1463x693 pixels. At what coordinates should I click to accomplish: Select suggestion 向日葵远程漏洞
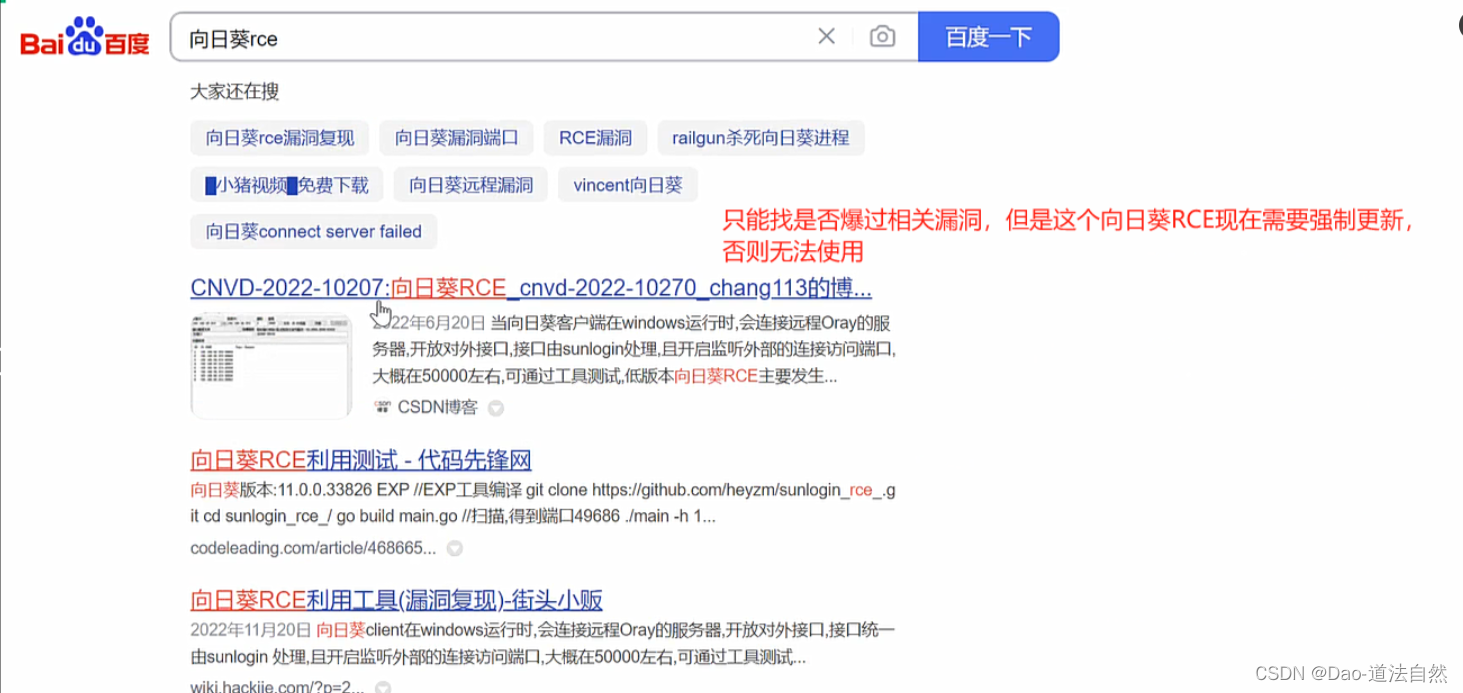pos(471,185)
